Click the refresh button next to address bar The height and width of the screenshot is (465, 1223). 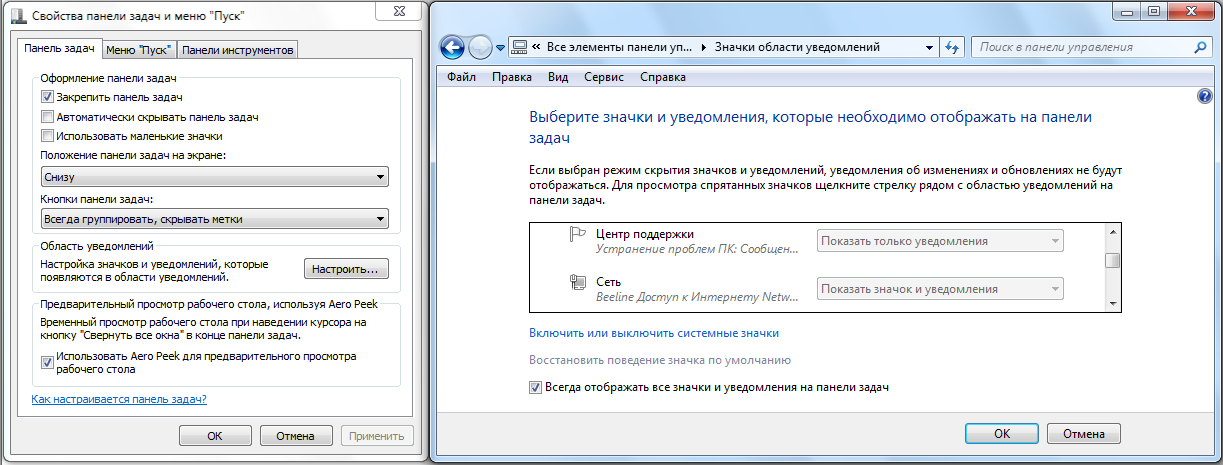(952, 47)
